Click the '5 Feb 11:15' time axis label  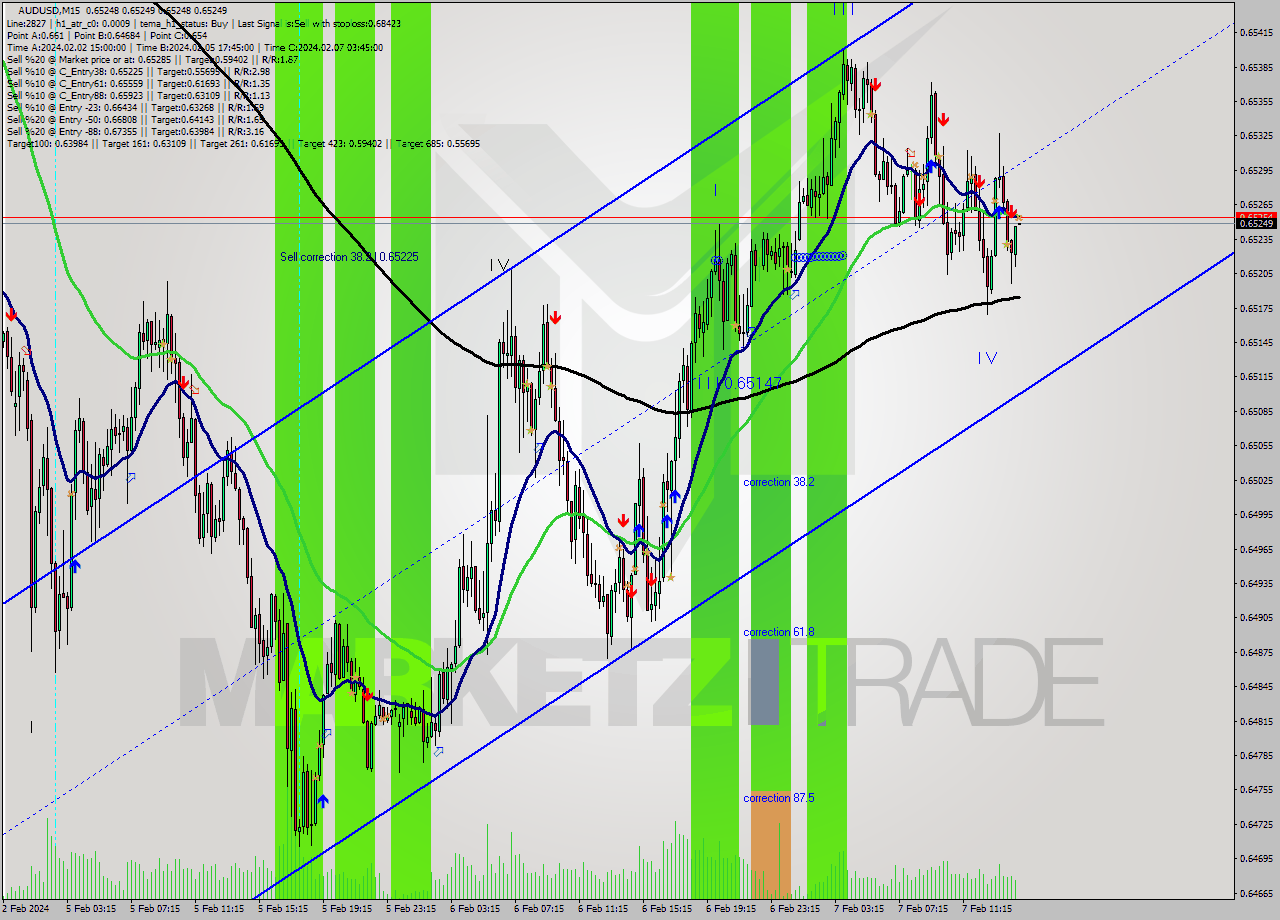(219, 909)
